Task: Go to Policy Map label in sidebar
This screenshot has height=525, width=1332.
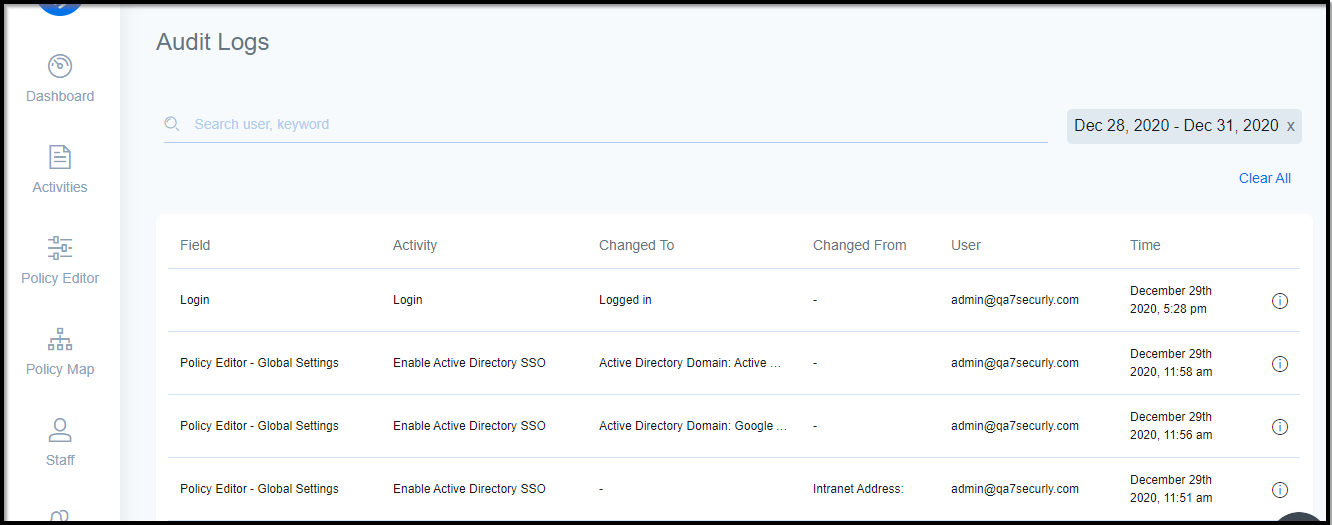Action: (60, 369)
